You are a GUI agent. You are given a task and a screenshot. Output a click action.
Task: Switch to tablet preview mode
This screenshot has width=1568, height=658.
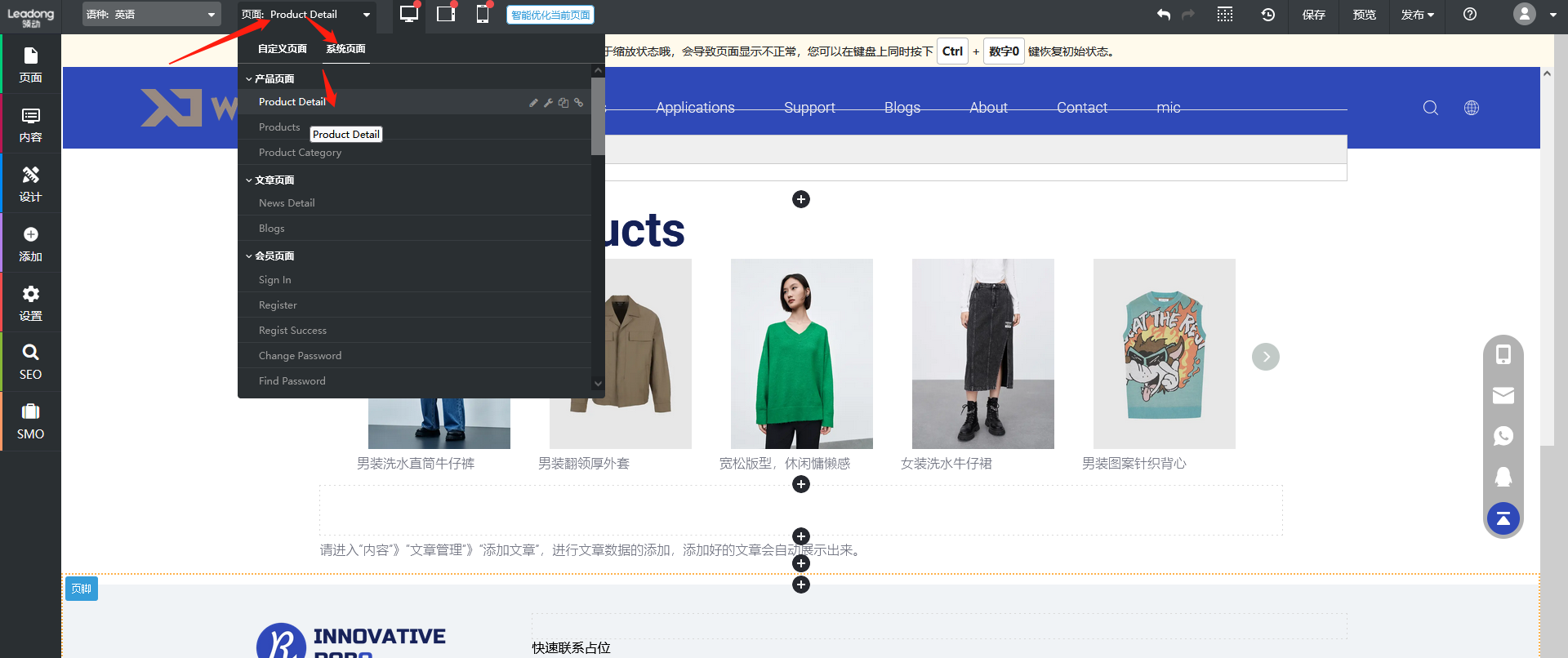(446, 14)
